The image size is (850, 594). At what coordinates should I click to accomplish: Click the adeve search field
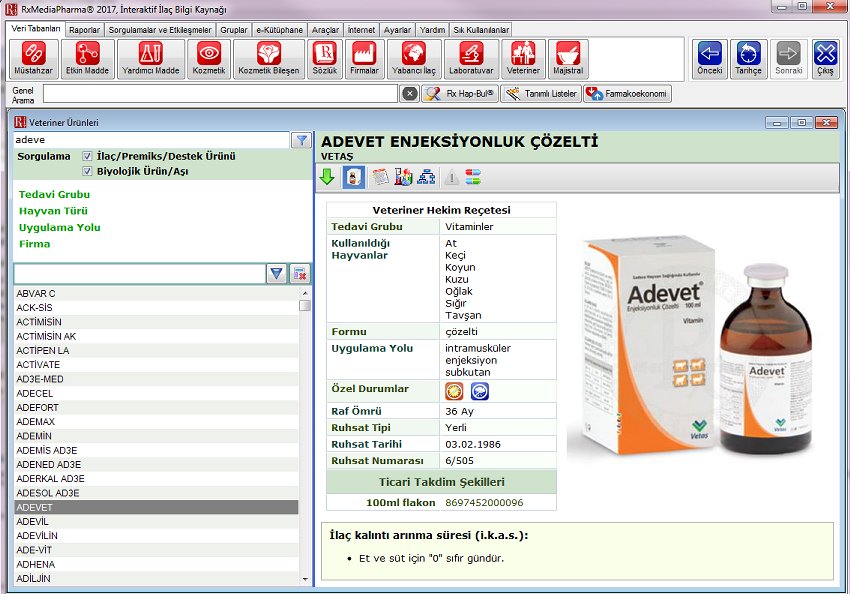click(152, 140)
